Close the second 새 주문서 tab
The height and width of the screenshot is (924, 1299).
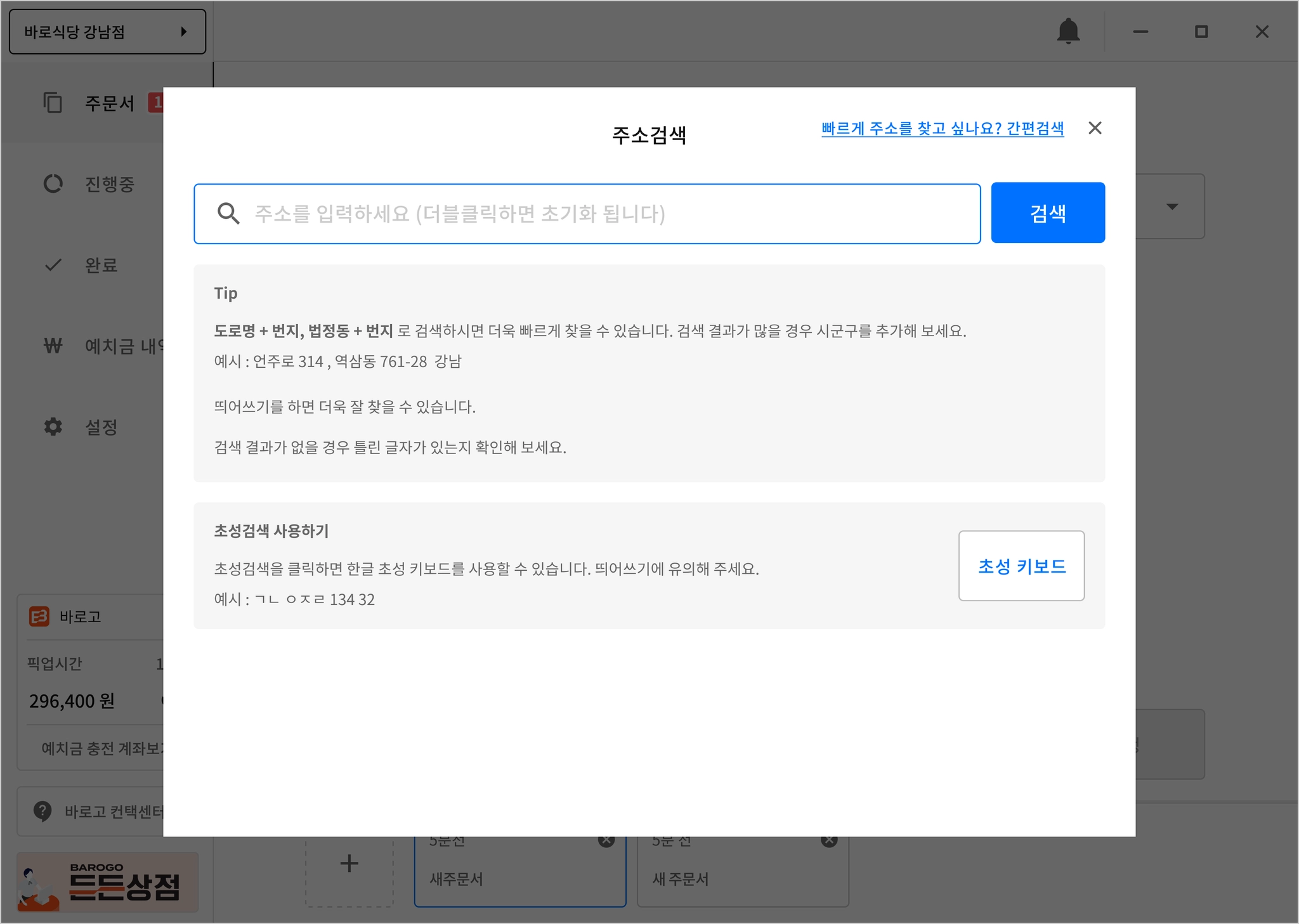click(829, 841)
